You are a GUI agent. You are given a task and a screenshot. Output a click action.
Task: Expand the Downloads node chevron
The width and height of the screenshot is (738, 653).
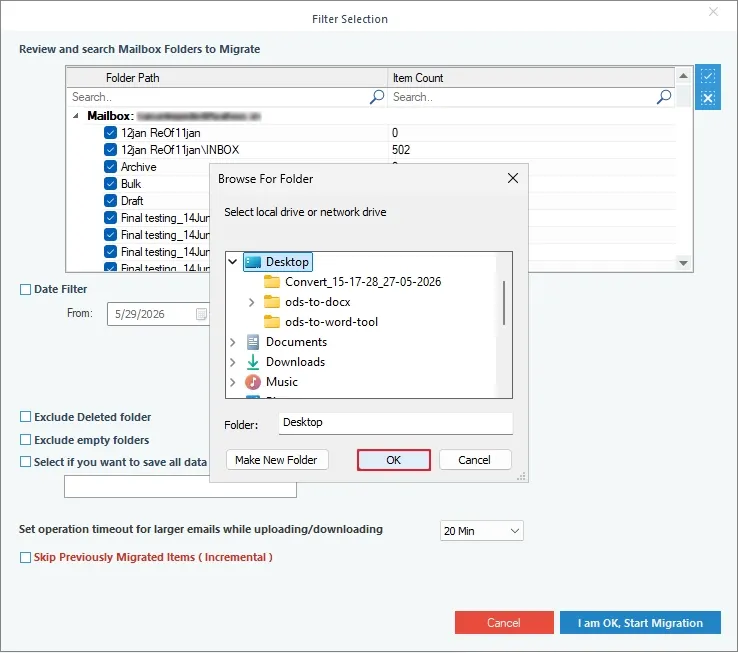coord(233,362)
